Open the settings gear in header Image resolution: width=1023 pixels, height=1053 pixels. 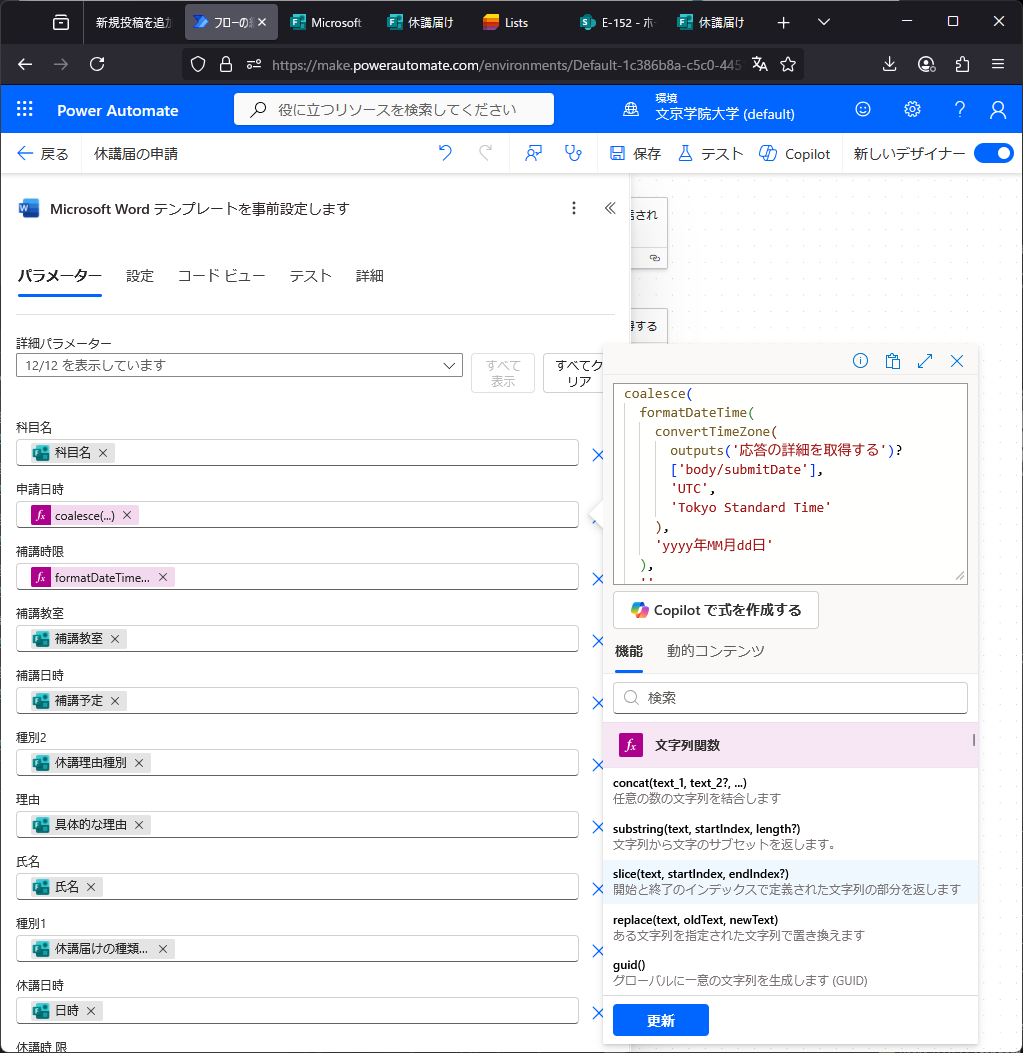[912, 110]
